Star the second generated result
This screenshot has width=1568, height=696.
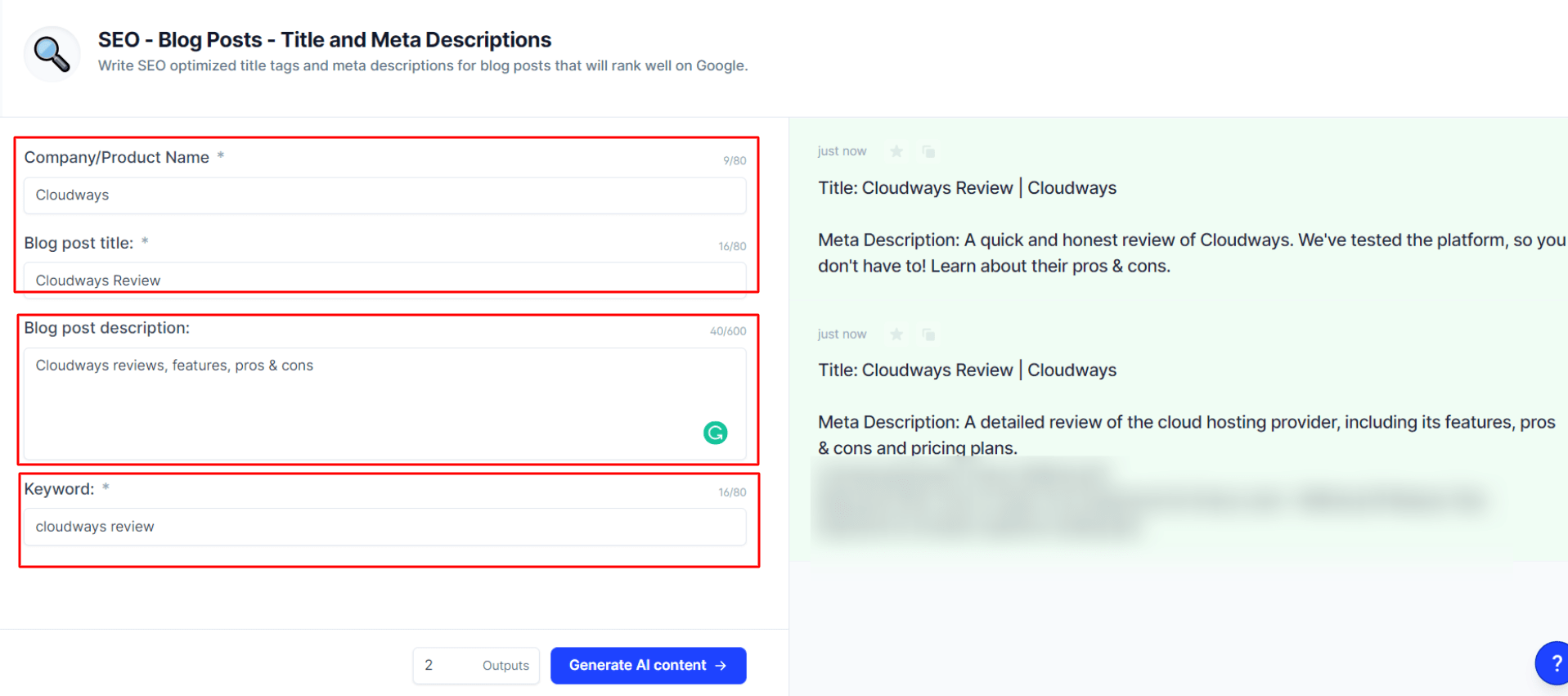click(896, 334)
